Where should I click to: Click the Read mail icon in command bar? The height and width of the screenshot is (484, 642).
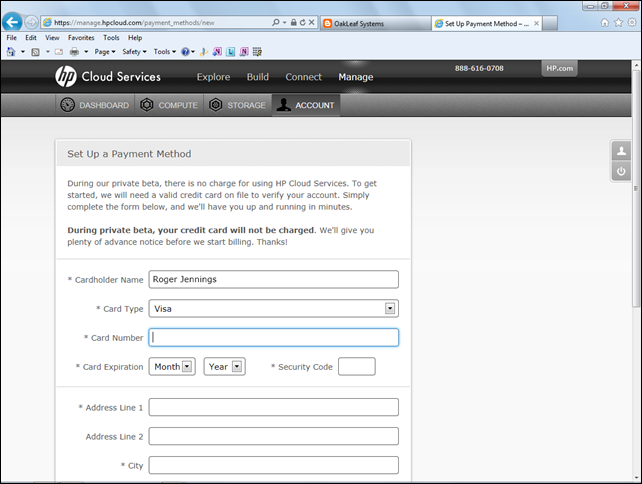(x=59, y=52)
